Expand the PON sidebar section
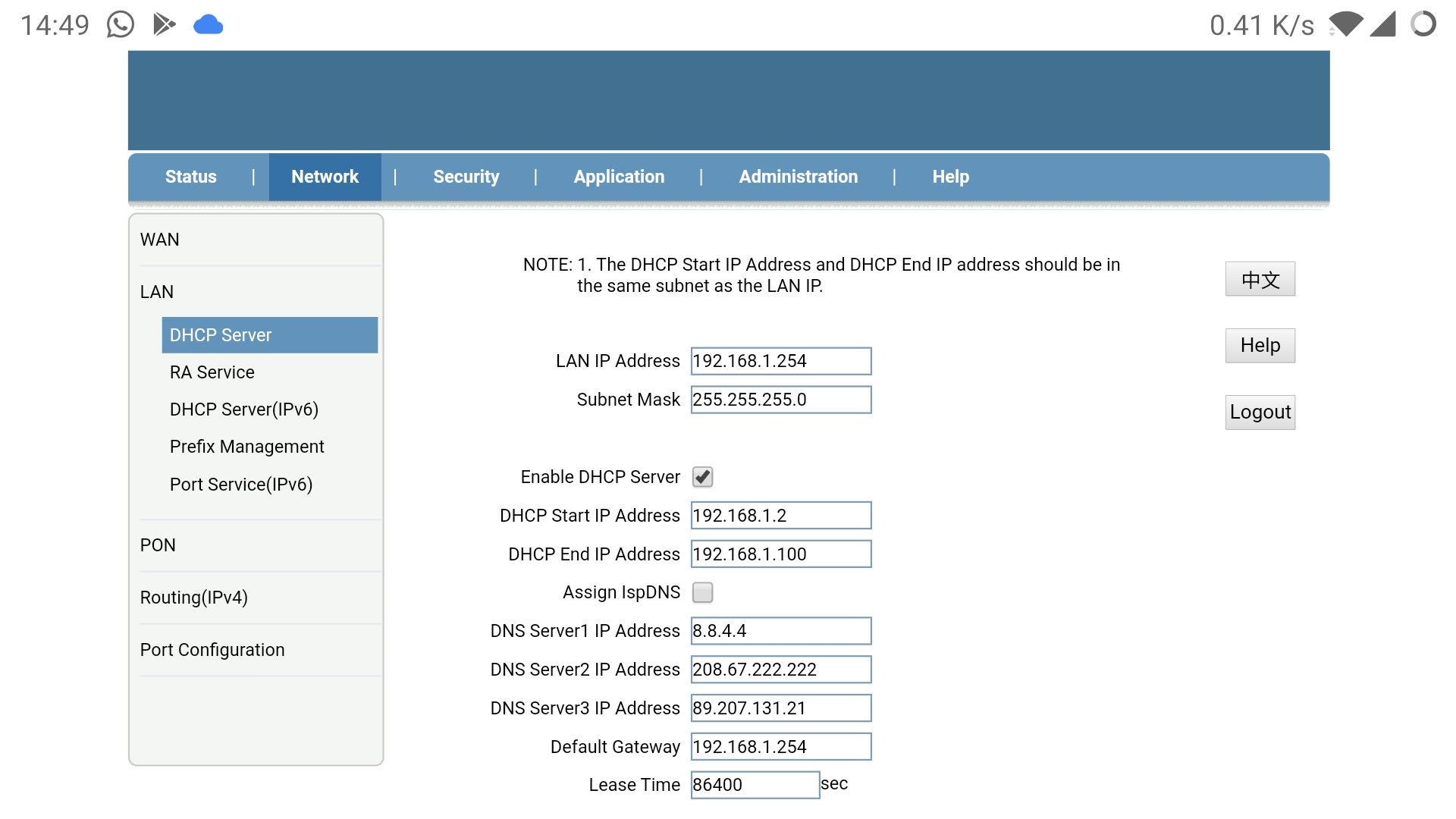1456x819 pixels. tap(158, 545)
